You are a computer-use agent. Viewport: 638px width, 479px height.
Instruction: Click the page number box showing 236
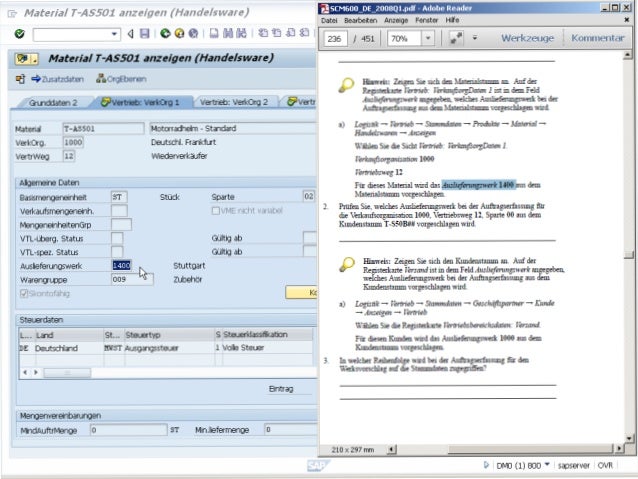(335, 39)
